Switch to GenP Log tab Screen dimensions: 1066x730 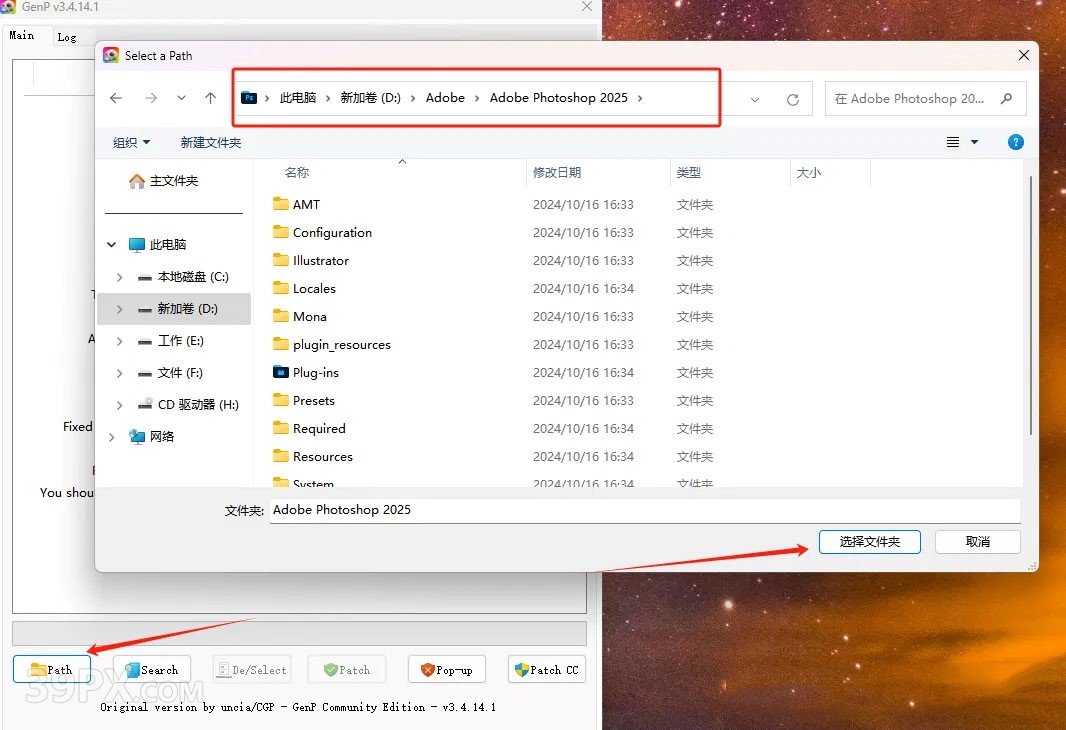click(67, 37)
